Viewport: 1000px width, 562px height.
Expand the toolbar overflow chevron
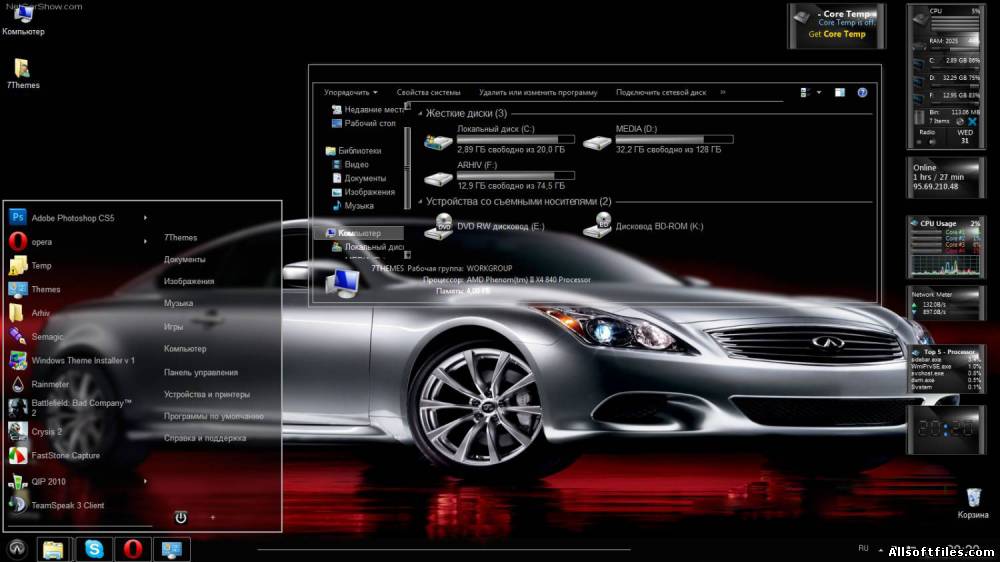[x=723, y=92]
